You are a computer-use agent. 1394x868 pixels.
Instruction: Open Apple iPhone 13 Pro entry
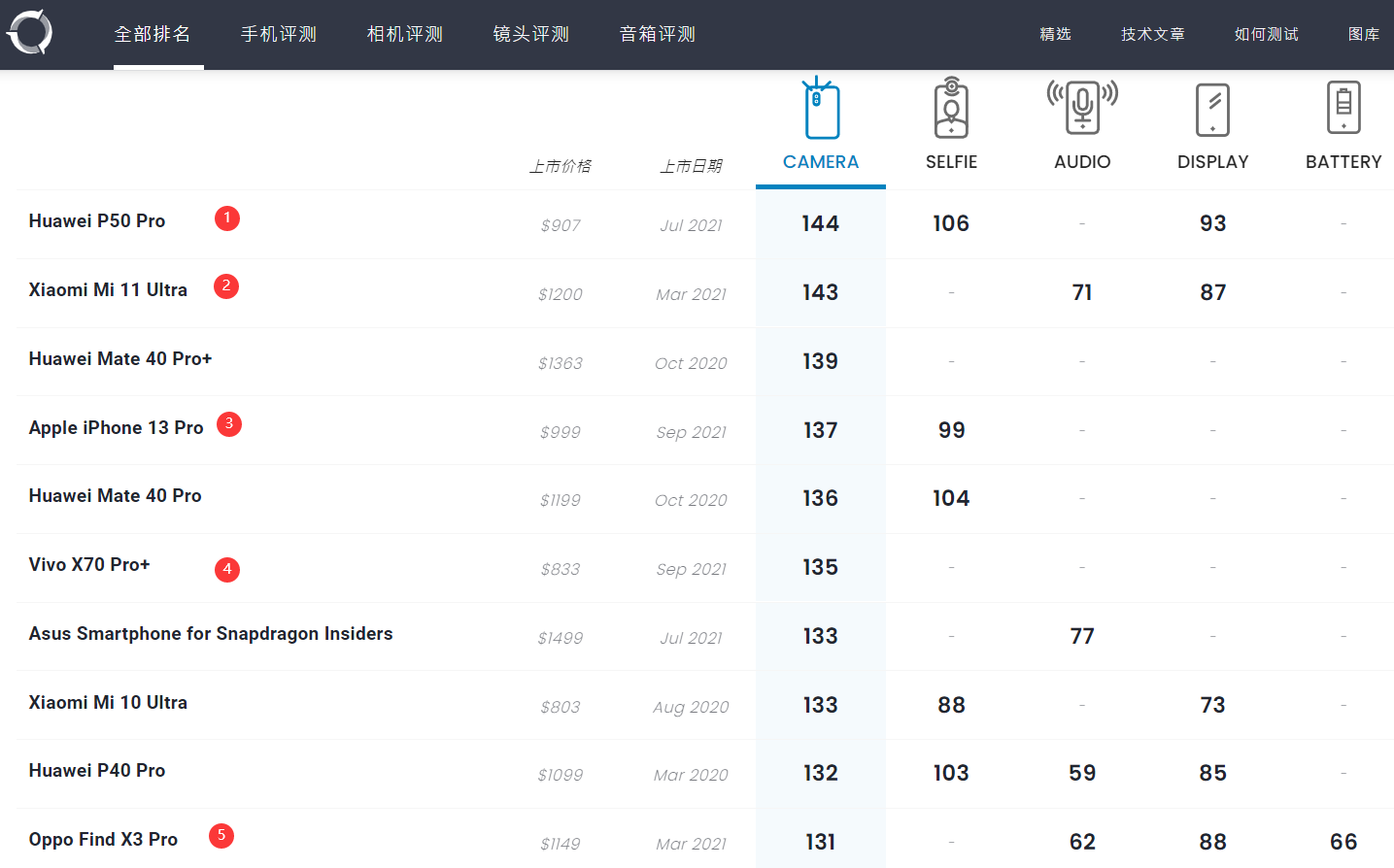click(x=116, y=428)
